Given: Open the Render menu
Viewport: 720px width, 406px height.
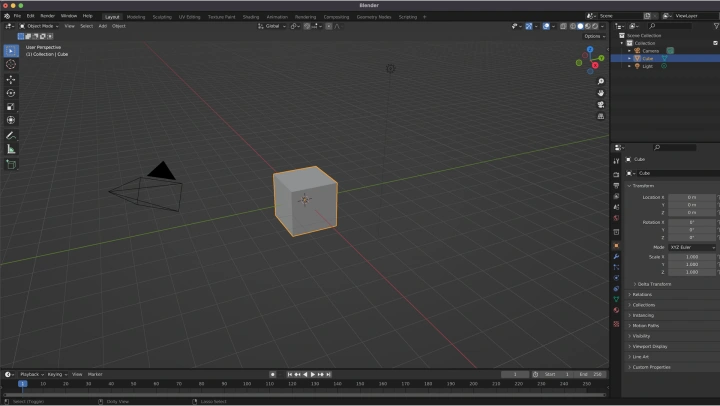Looking at the screenshot, I should [47, 16].
